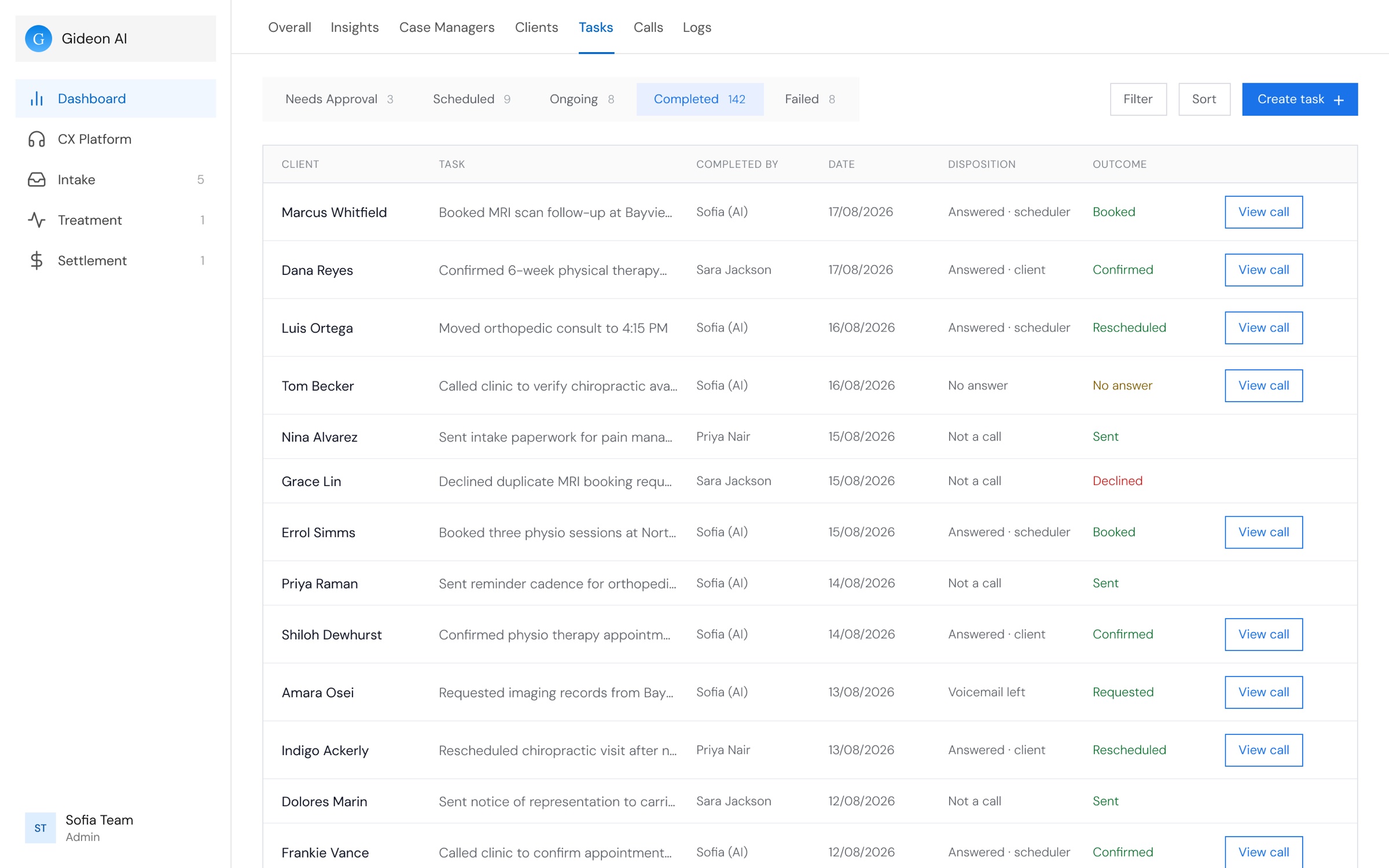
Task: Open Sofia Team account menu
Action: (116, 827)
